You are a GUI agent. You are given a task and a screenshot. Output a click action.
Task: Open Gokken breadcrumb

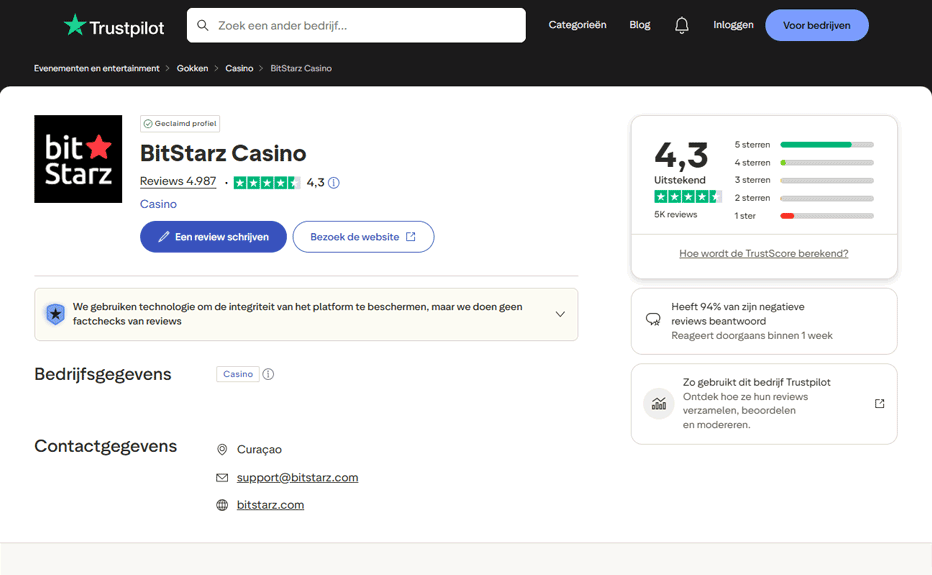click(193, 68)
